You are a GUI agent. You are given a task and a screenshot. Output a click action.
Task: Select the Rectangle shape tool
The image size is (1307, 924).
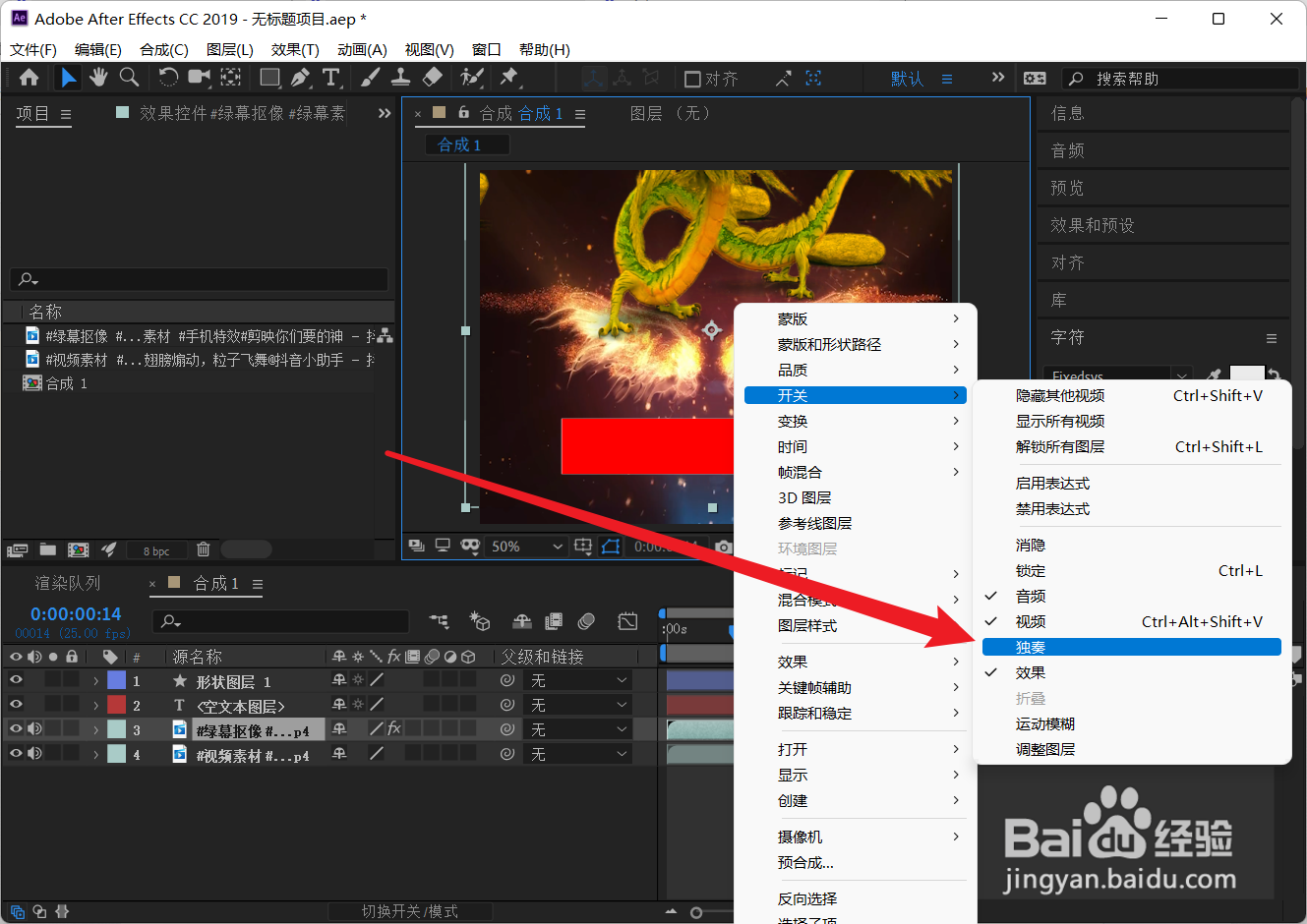click(x=269, y=78)
